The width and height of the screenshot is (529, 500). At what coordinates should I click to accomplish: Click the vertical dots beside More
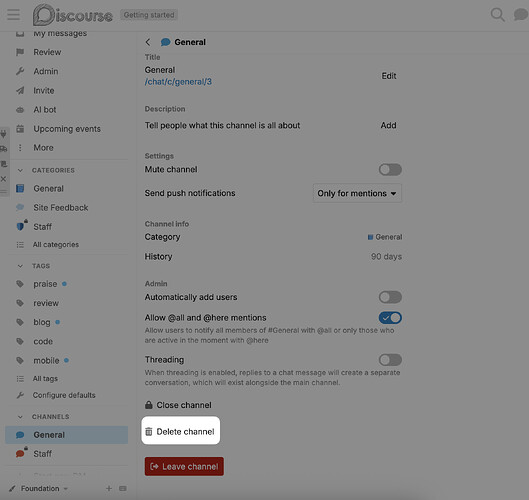click(x=20, y=148)
